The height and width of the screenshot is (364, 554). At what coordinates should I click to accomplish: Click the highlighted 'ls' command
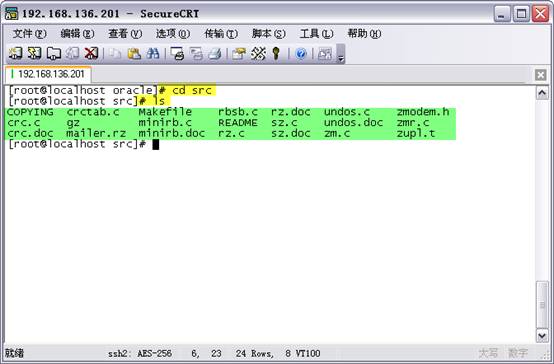[159, 101]
